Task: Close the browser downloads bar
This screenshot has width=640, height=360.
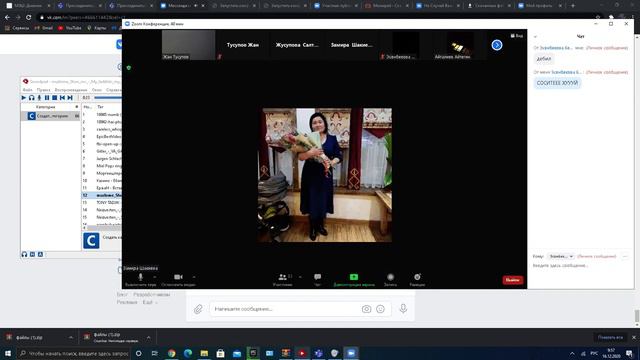Action: (x=634, y=338)
